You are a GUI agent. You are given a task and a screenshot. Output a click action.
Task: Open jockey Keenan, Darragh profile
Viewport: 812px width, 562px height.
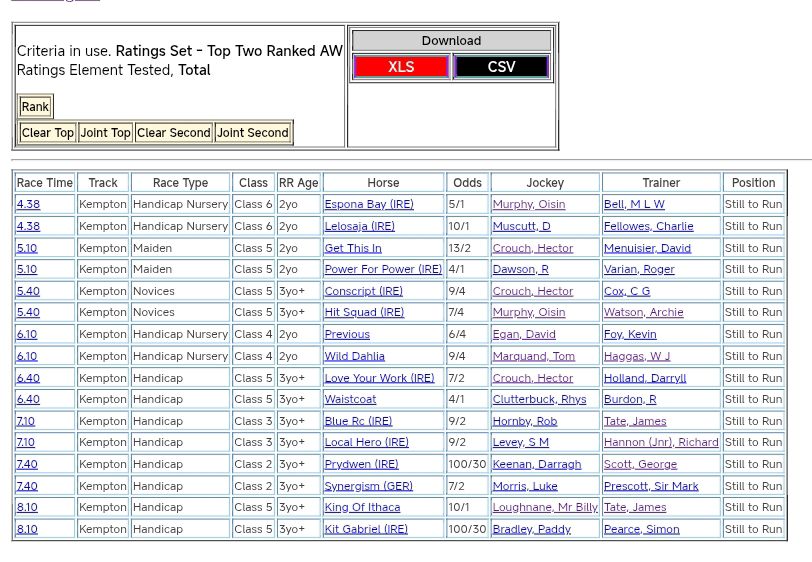click(x=536, y=465)
